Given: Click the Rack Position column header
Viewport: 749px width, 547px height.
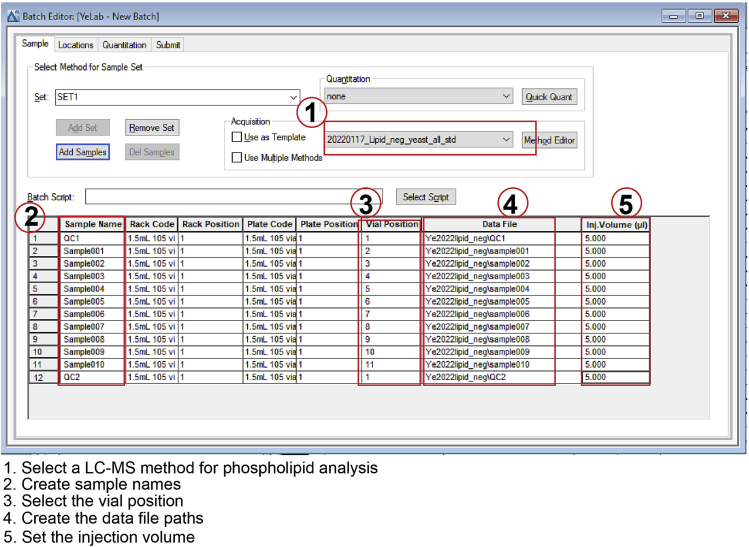Looking at the screenshot, I should coord(210,224).
